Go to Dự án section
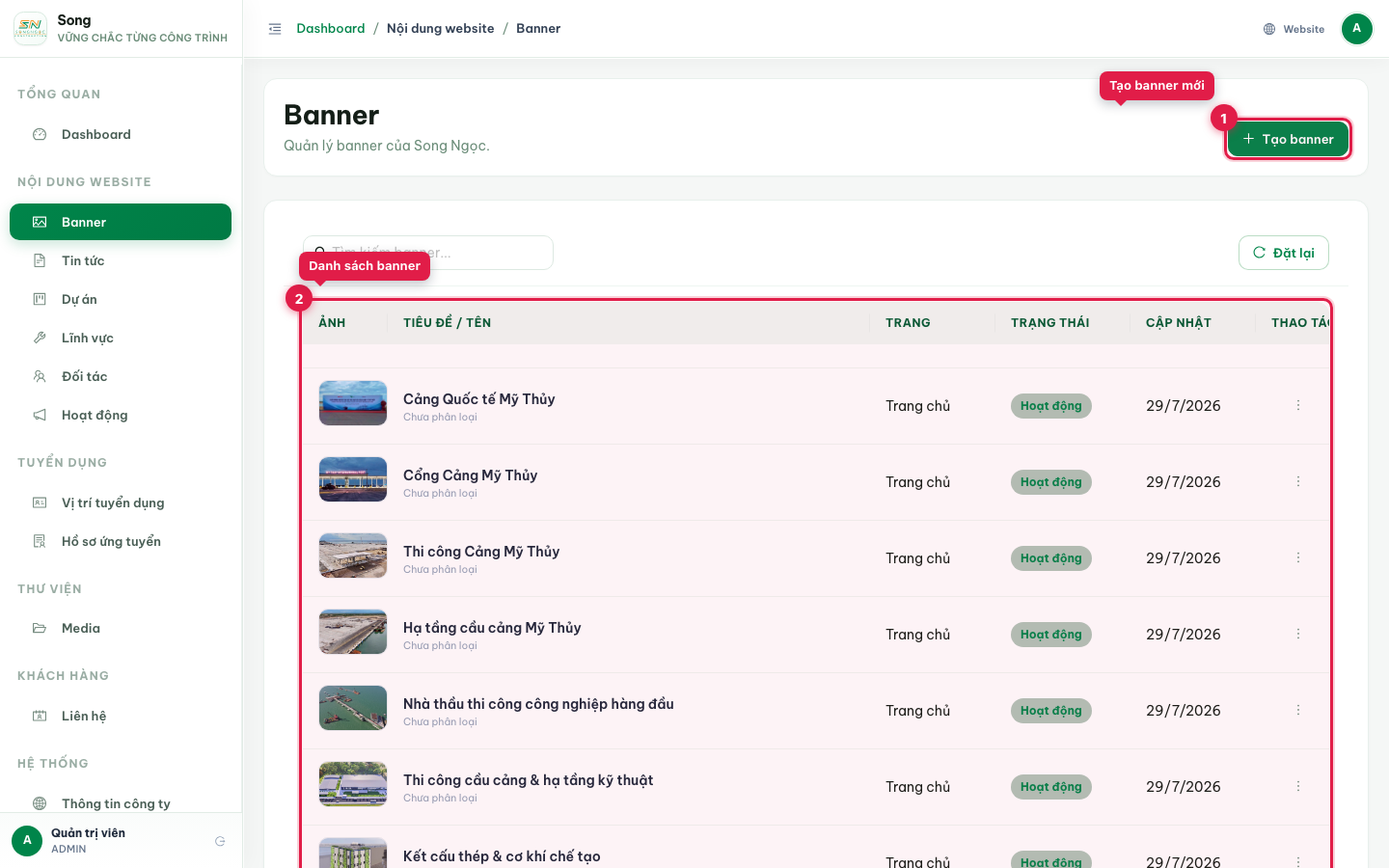 (121, 299)
